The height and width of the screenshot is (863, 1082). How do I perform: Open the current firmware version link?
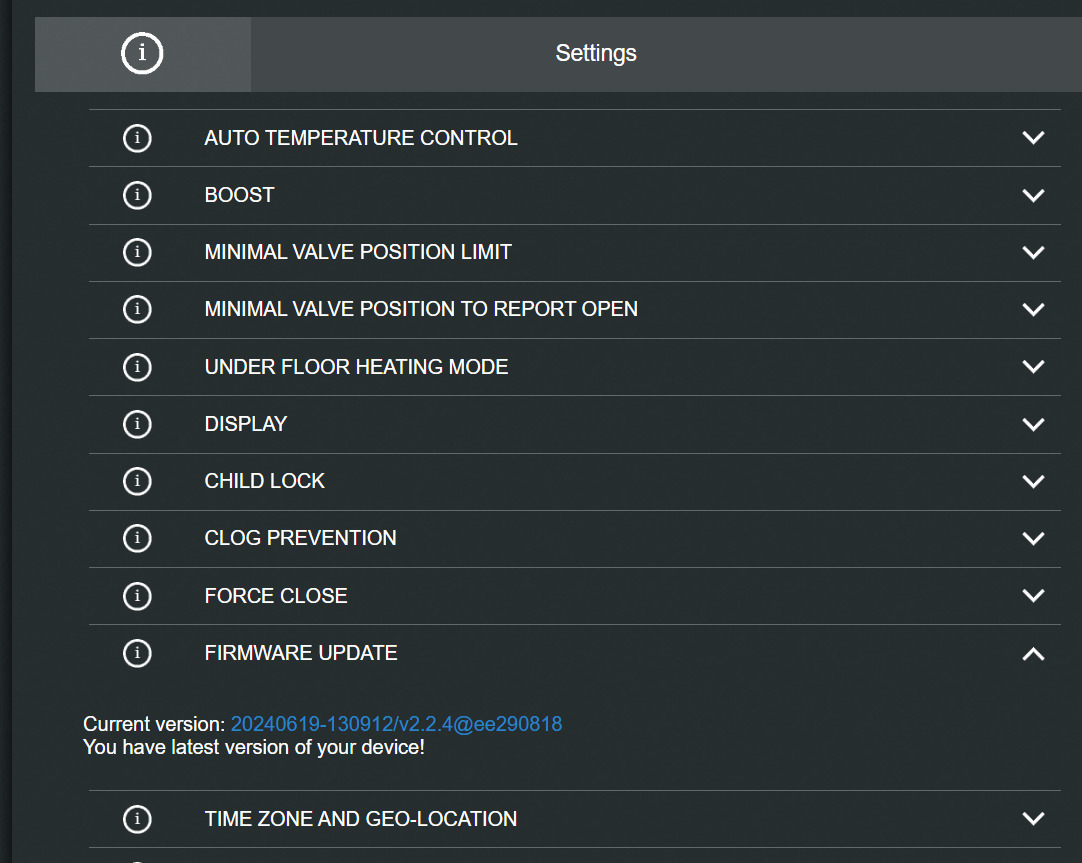(396, 724)
